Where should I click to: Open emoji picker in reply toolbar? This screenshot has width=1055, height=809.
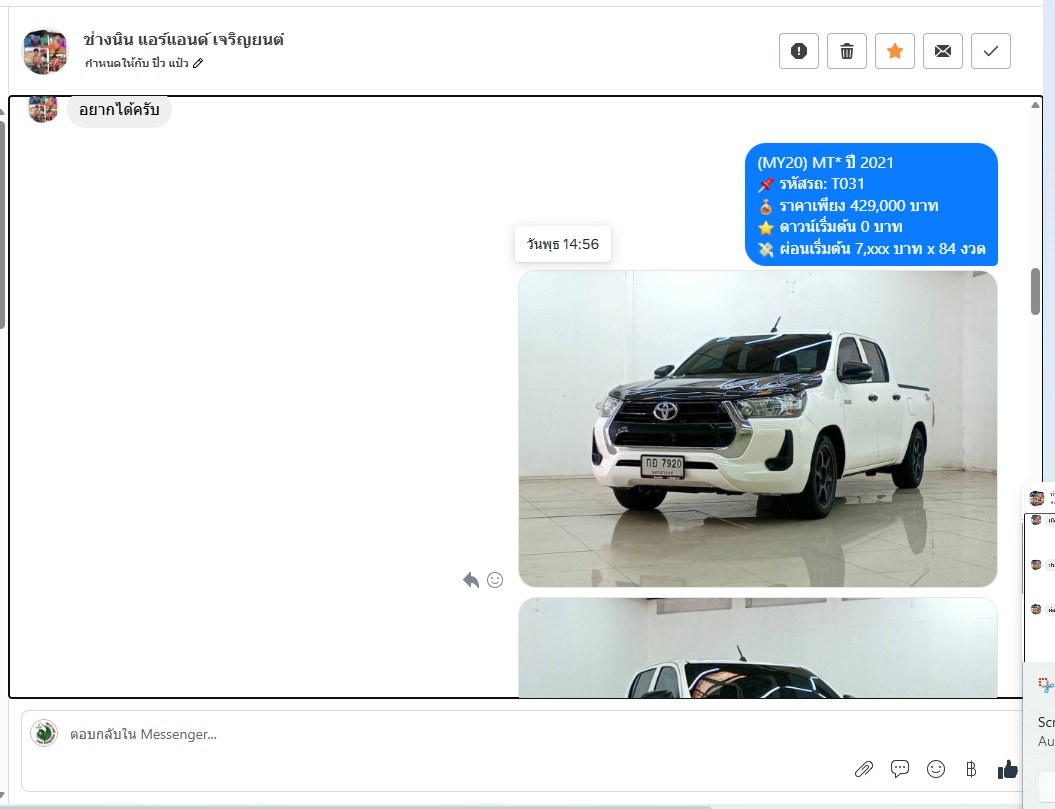pos(936,769)
